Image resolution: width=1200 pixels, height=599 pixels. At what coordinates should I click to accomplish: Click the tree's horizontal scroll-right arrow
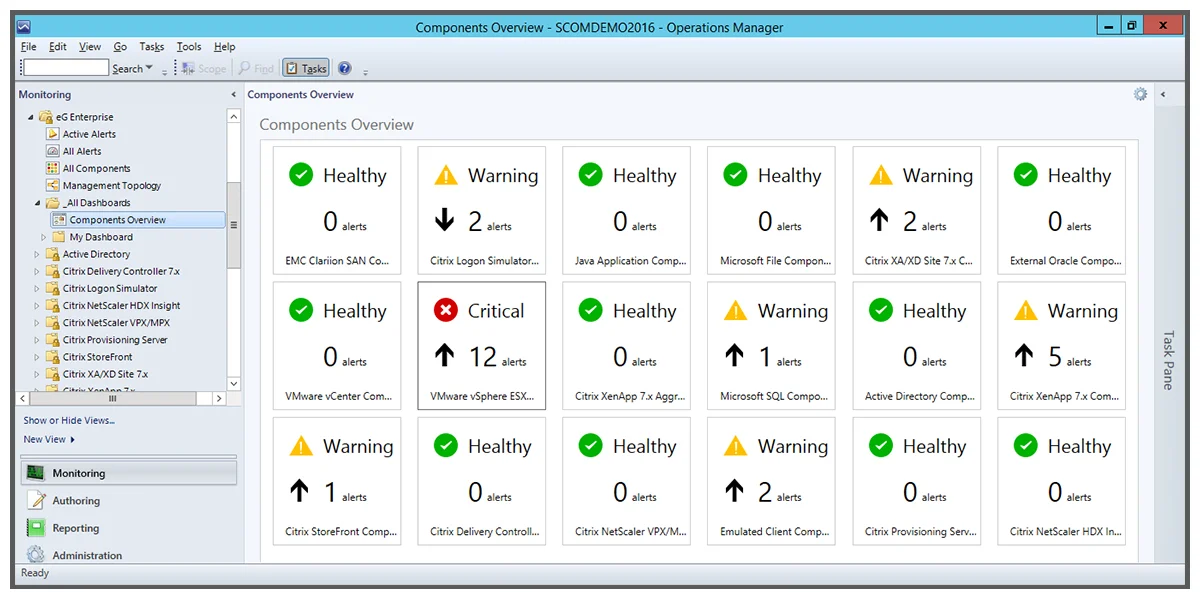(x=220, y=398)
